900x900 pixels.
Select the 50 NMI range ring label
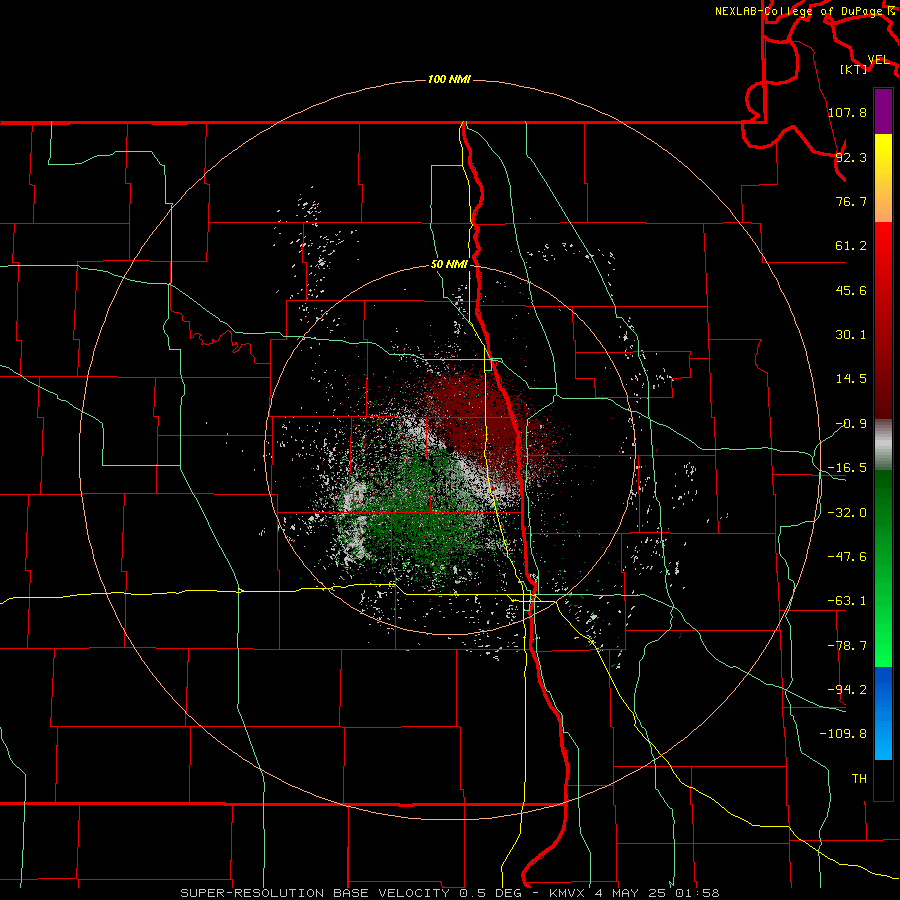pyautogui.click(x=449, y=265)
